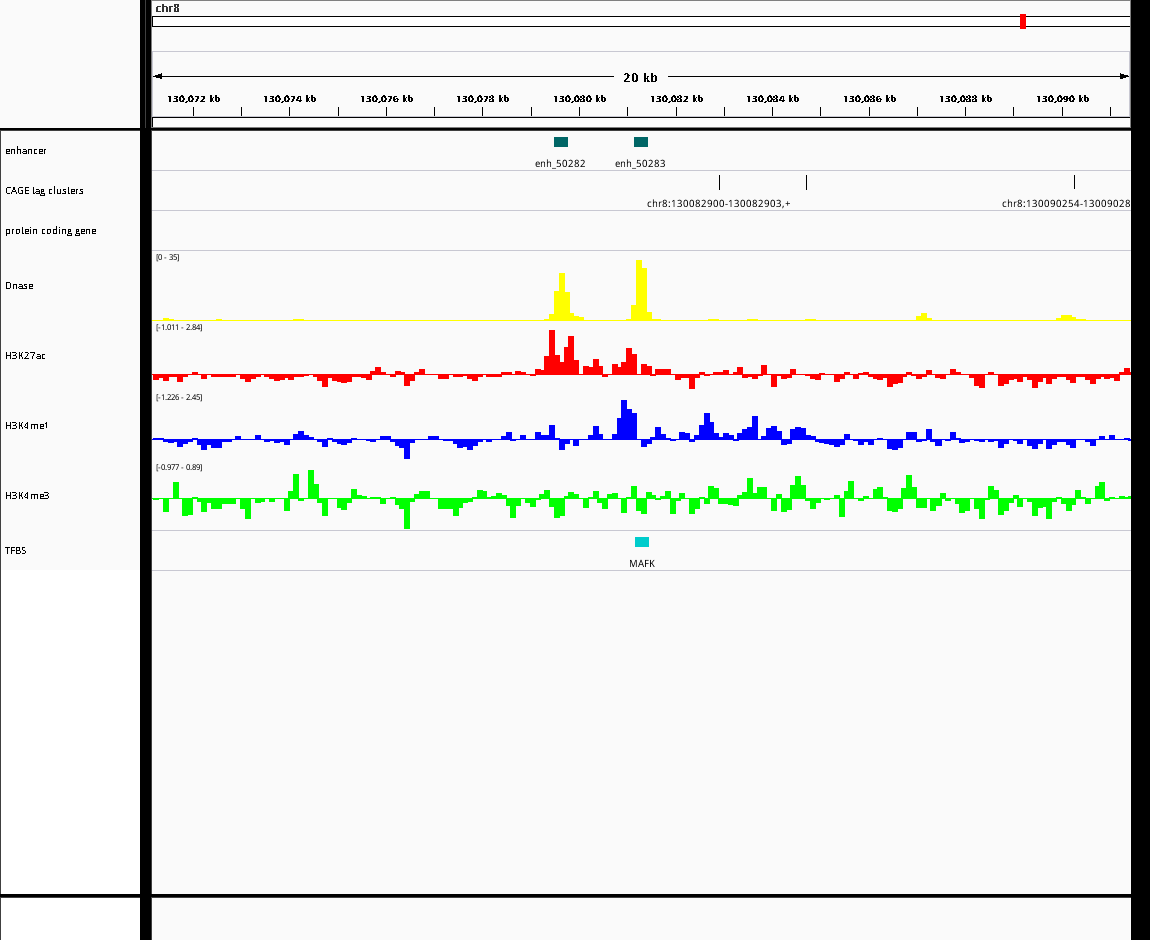Click the cyan MAFK binding site block

coord(642,542)
